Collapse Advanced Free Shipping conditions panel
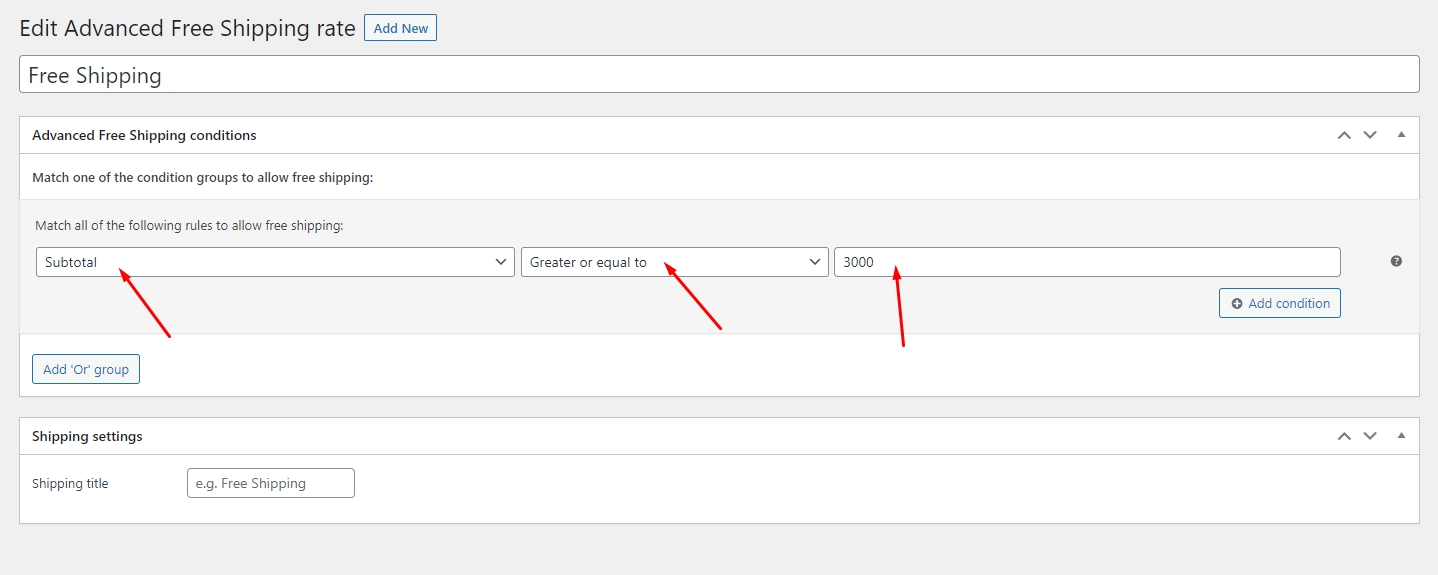 tap(1401, 135)
